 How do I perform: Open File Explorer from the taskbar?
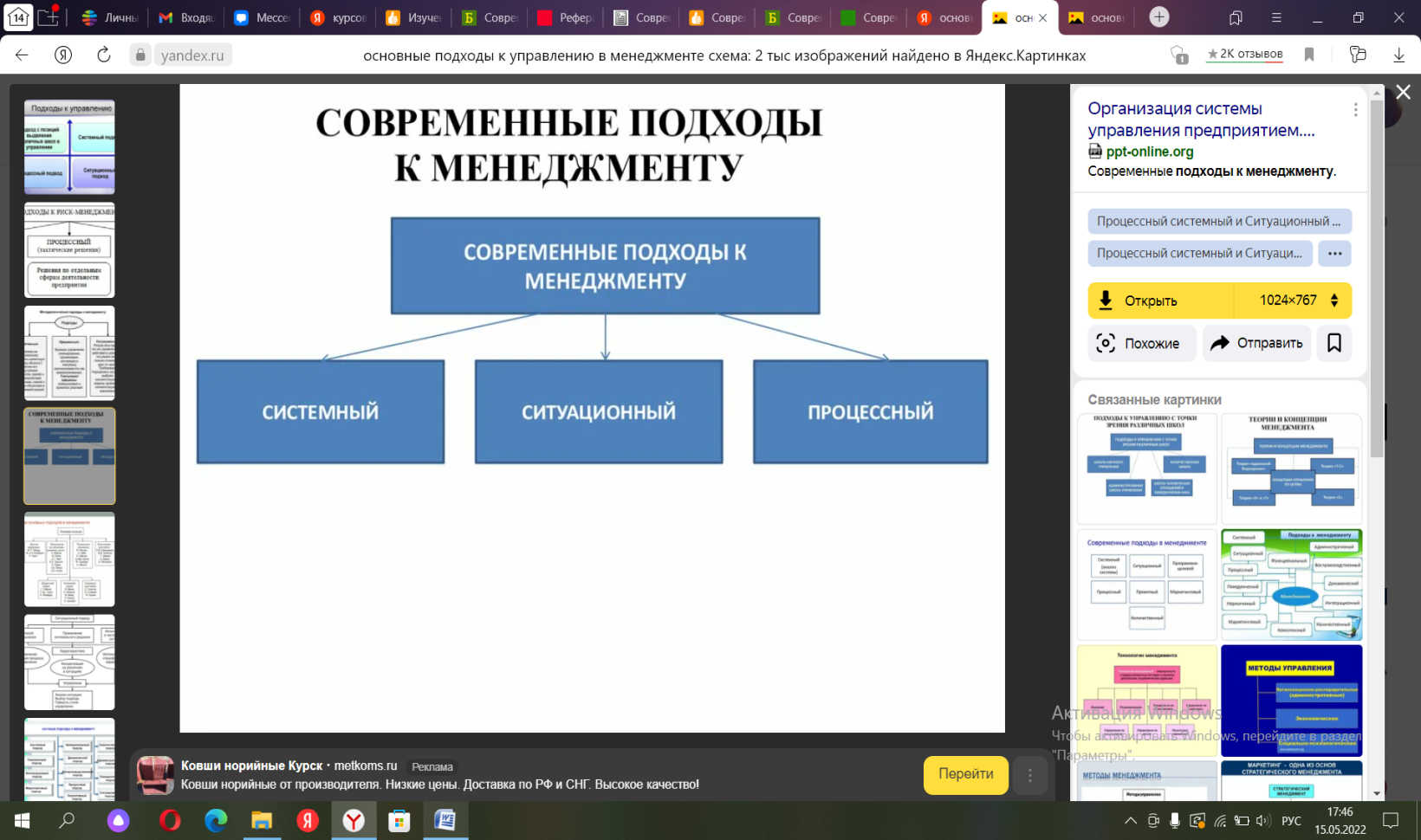pos(262,820)
